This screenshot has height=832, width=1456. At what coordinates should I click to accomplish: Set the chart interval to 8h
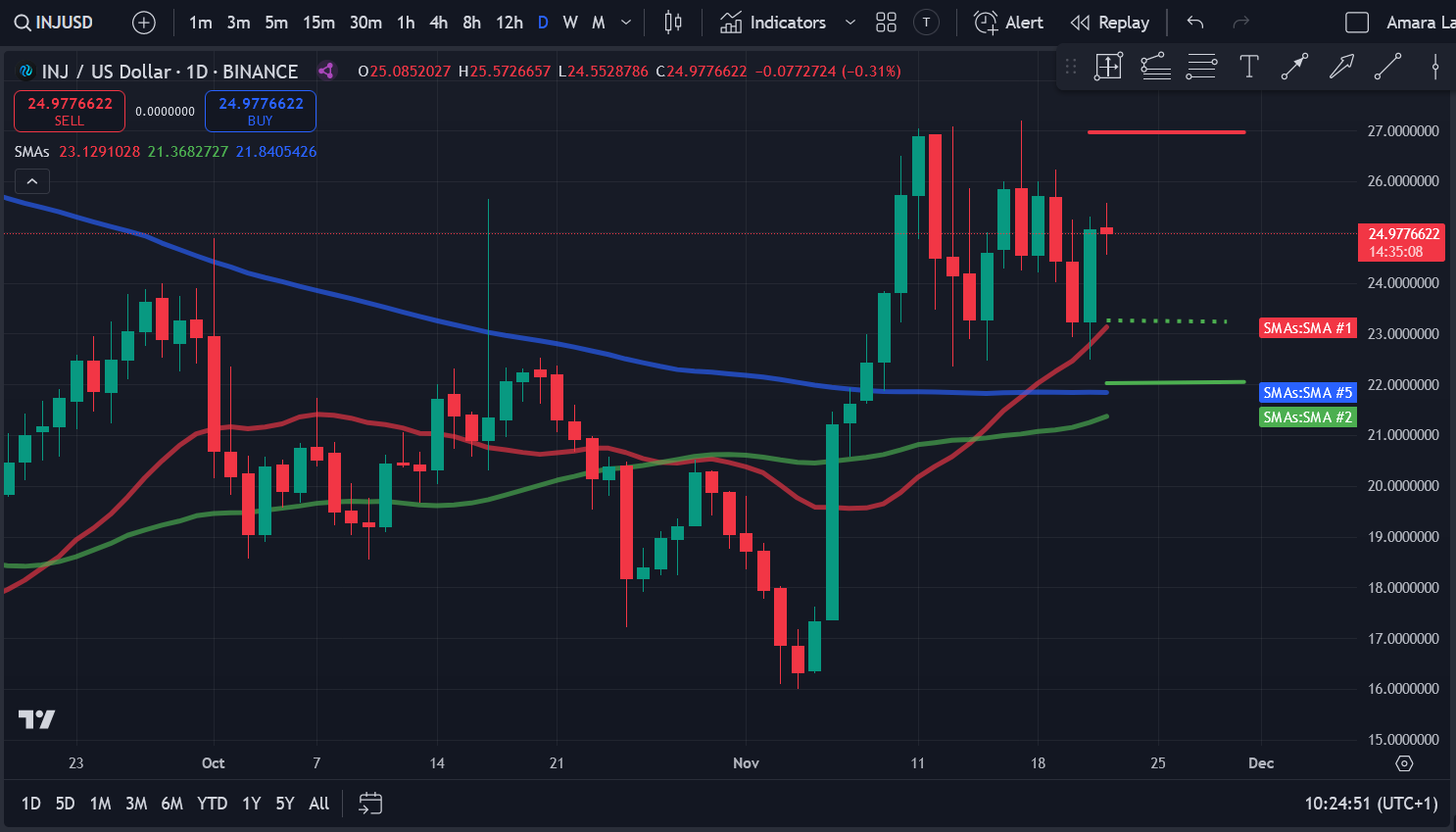click(x=471, y=23)
